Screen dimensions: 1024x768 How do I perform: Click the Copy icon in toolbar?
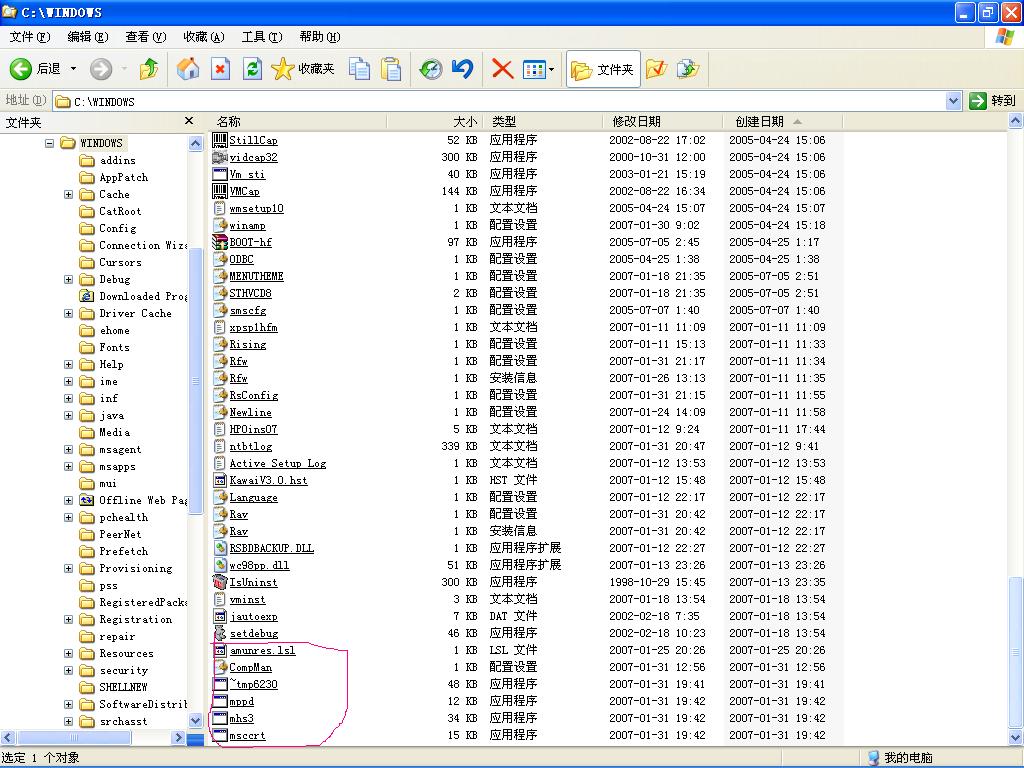359,69
